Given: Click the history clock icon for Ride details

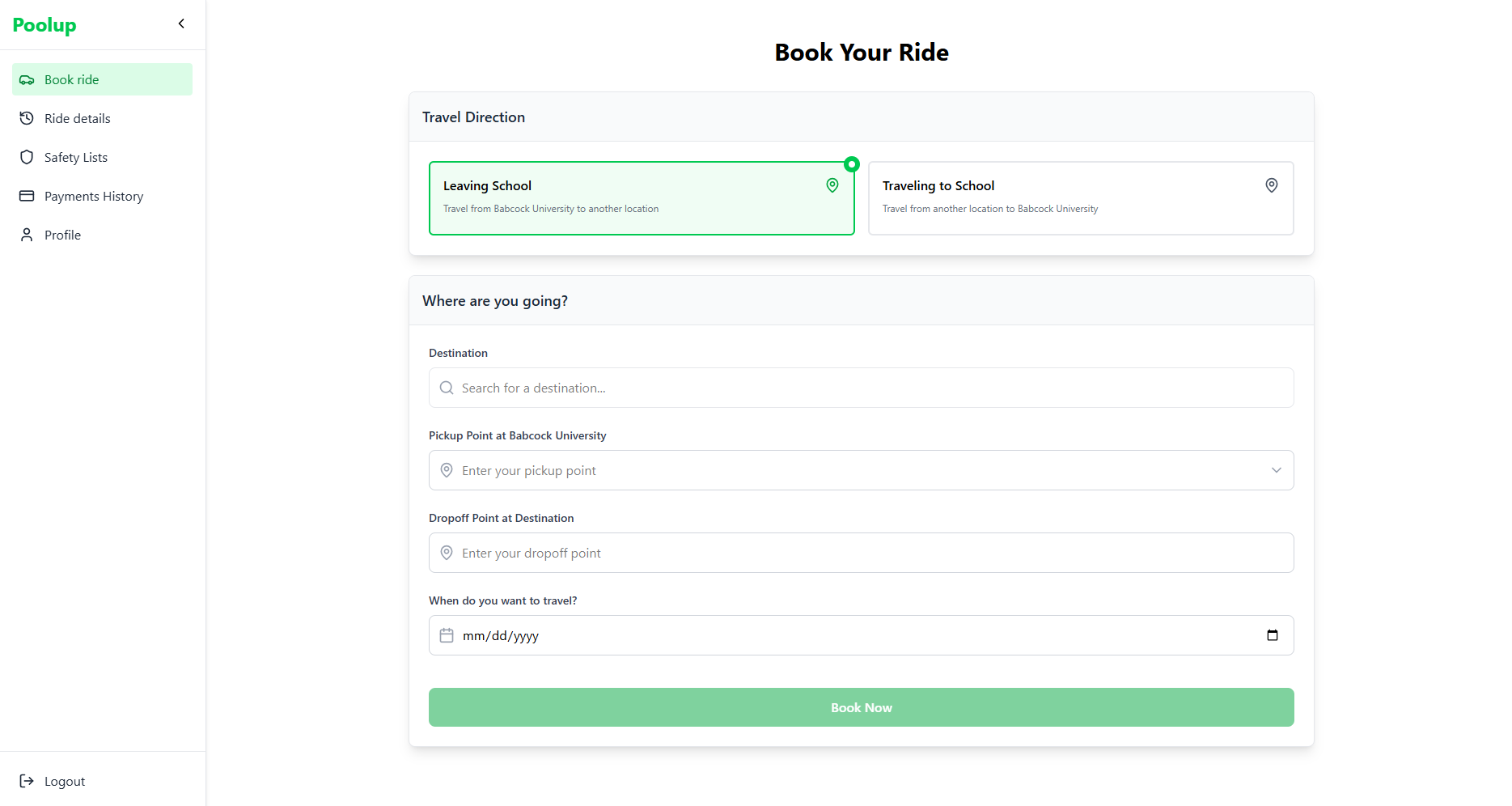Looking at the screenshot, I should (x=27, y=118).
